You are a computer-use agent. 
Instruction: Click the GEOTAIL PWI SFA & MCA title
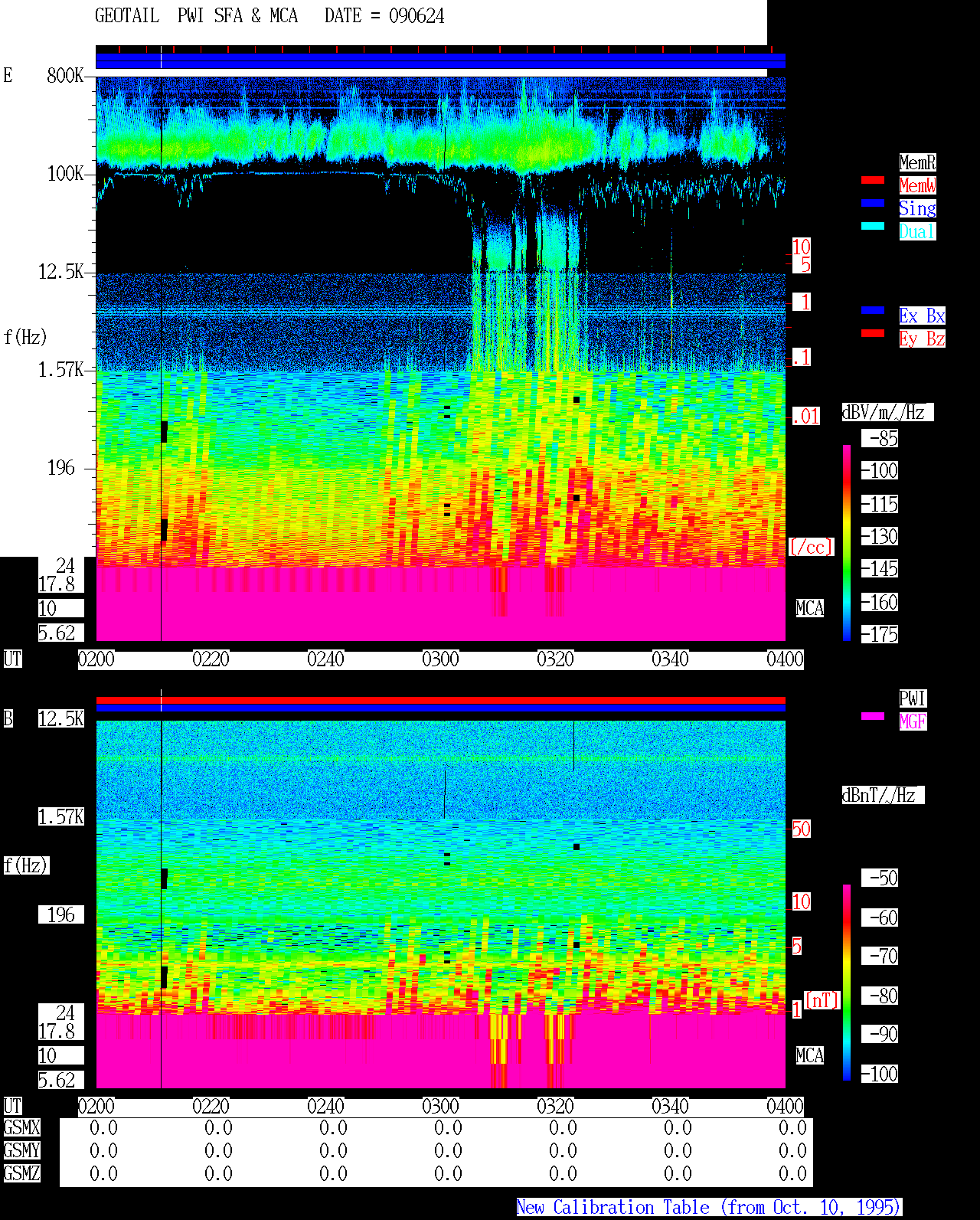(196, 16)
